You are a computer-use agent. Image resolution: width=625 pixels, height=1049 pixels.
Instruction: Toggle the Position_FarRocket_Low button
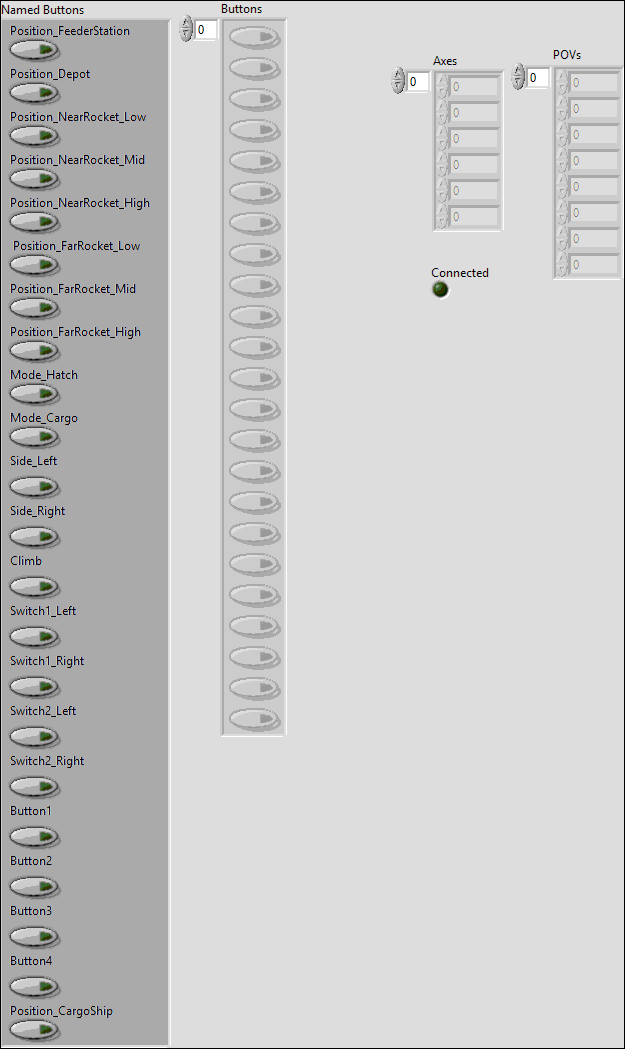click(34, 264)
